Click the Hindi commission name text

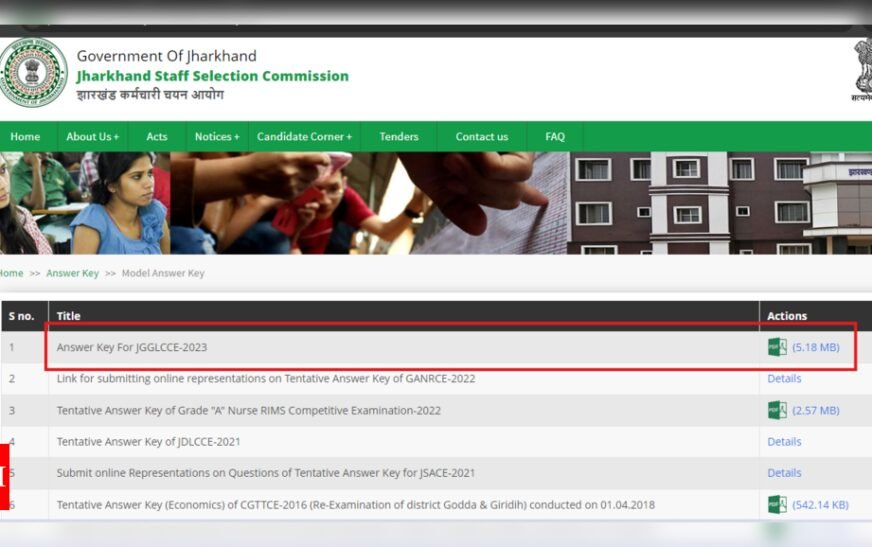[150, 95]
